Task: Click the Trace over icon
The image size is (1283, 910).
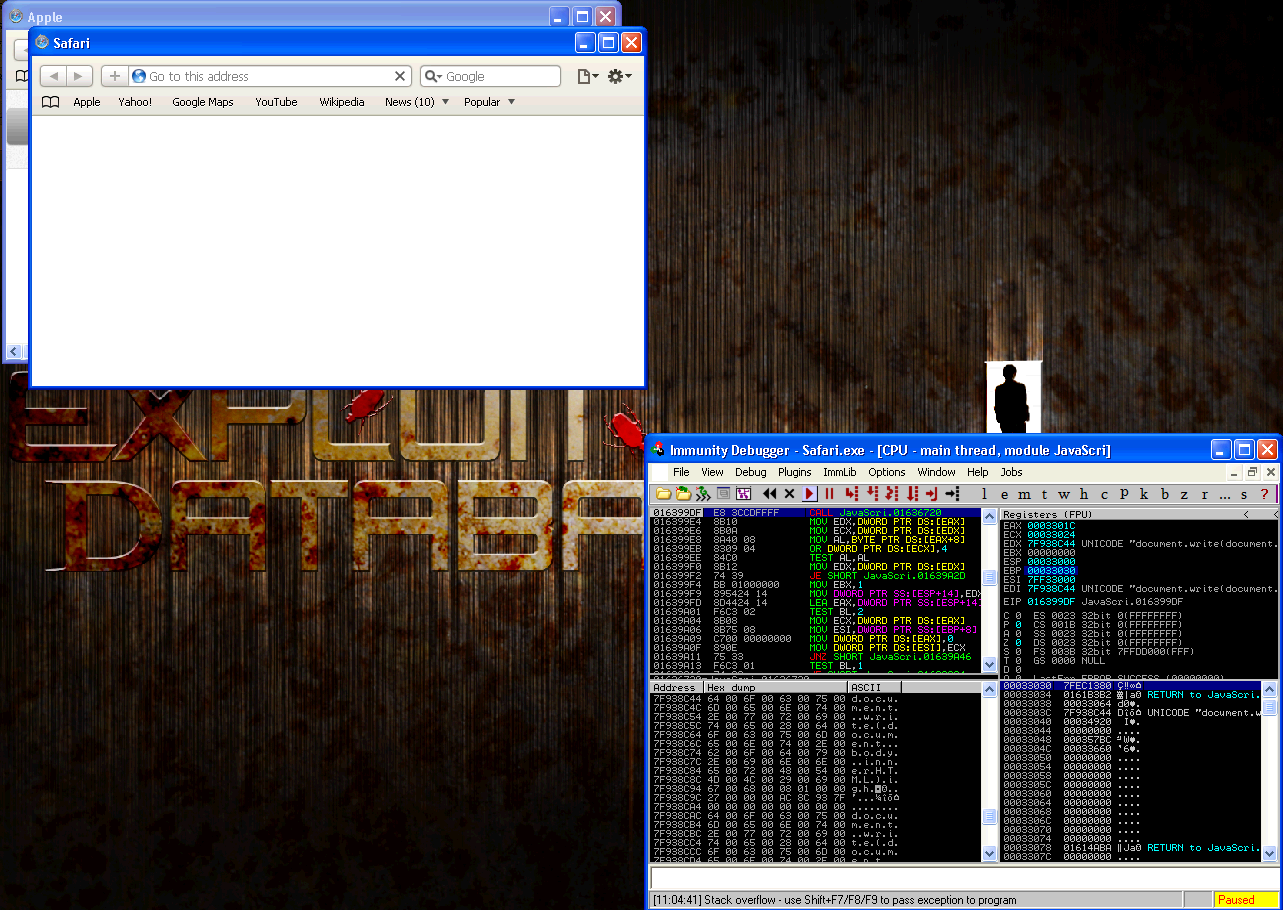Action: pos(912,494)
